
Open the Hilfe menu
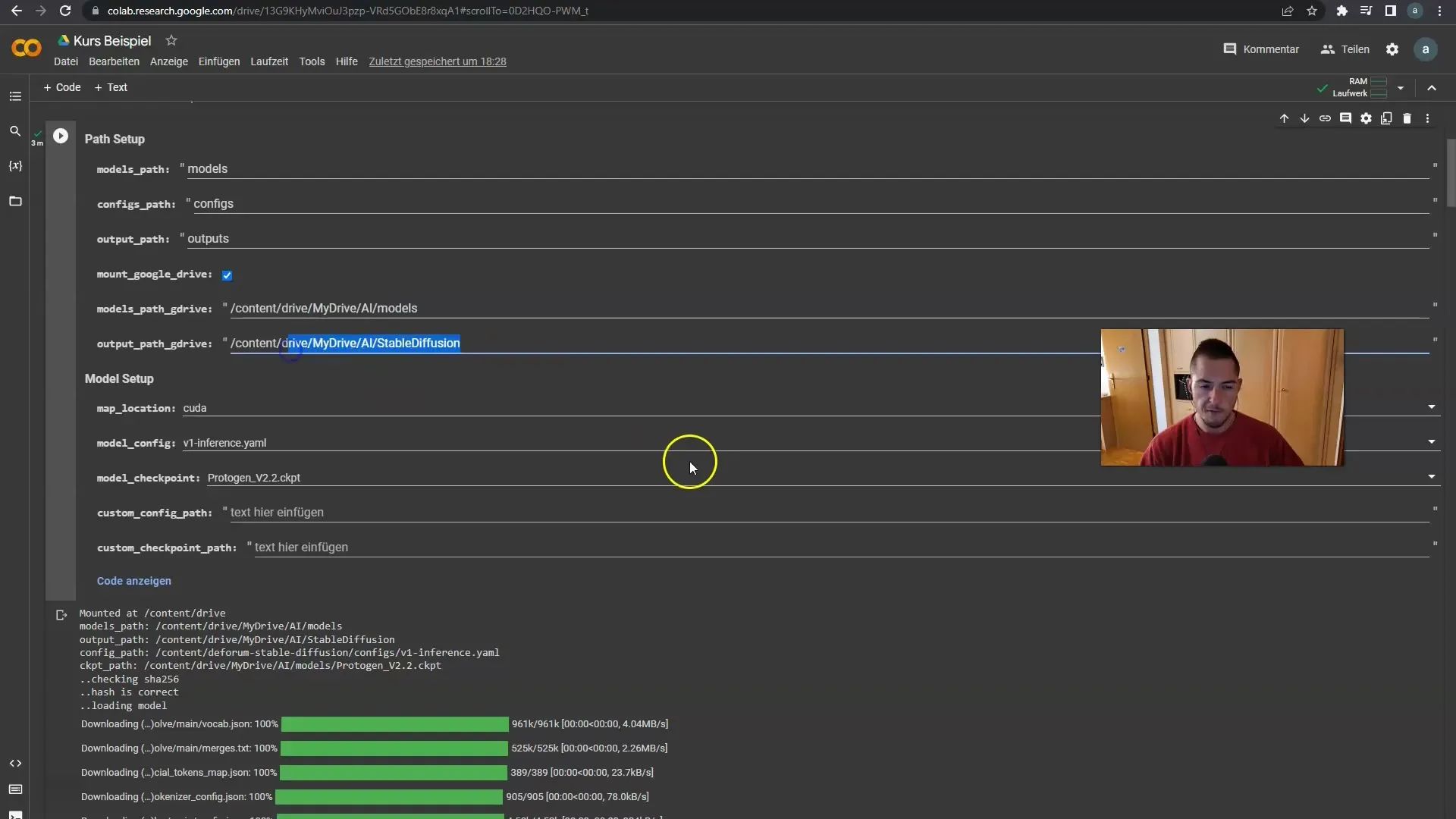click(x=347, y=61)
